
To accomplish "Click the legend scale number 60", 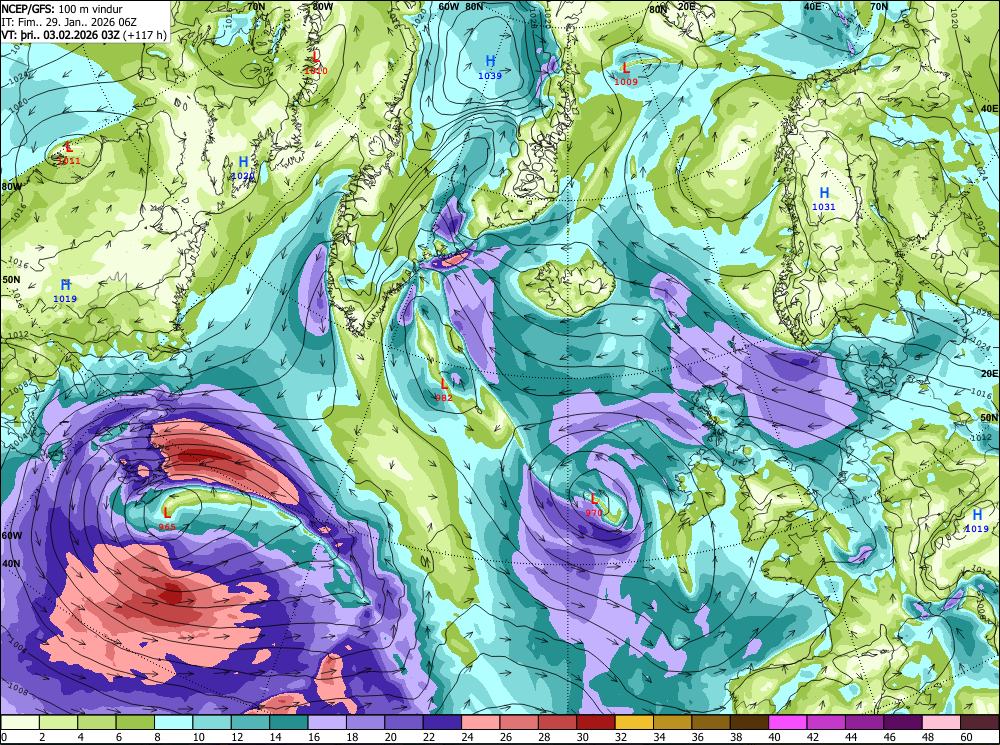I will [967, 737].
